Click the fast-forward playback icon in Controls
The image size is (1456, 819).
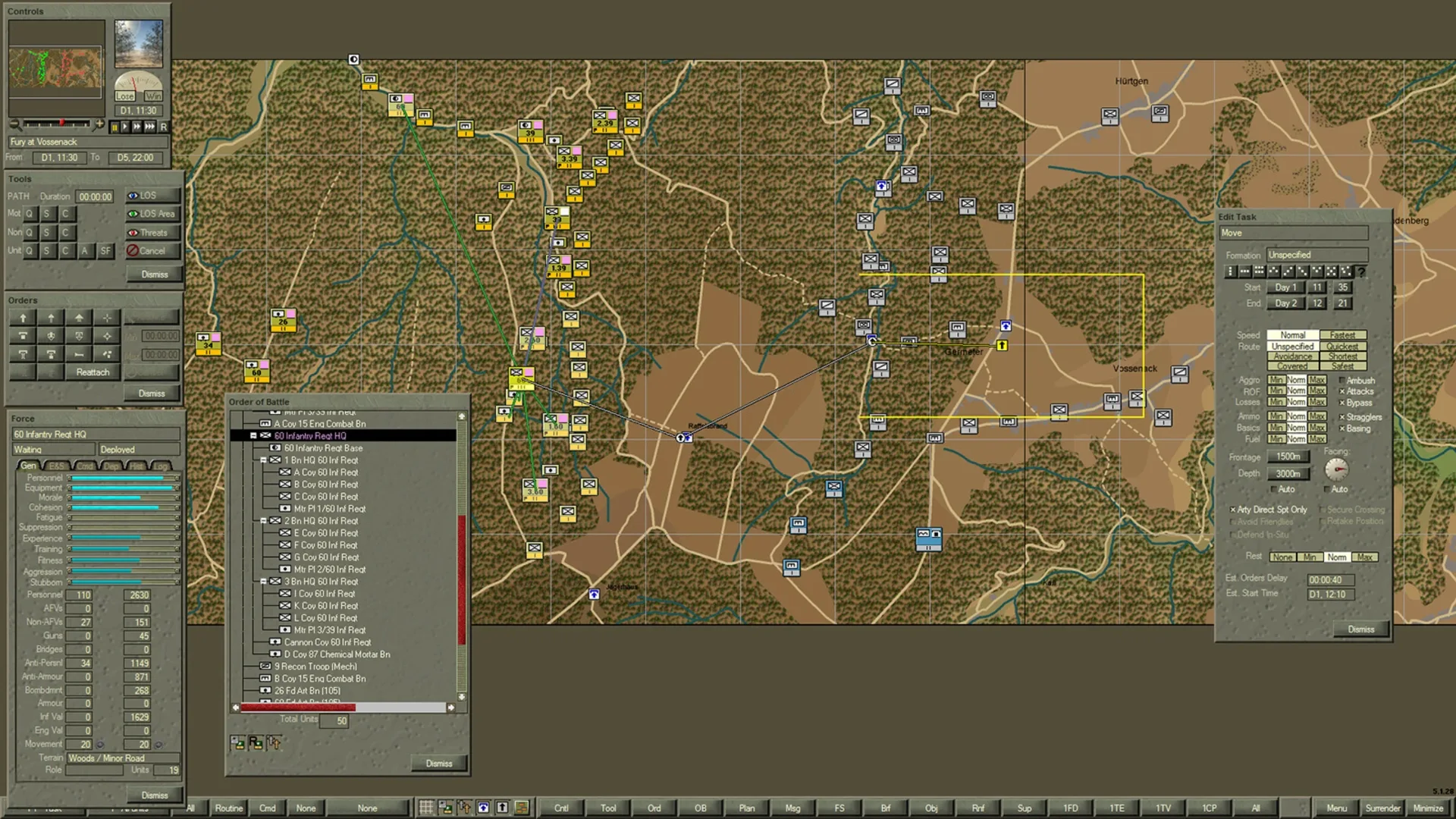(x=138, y=127)
